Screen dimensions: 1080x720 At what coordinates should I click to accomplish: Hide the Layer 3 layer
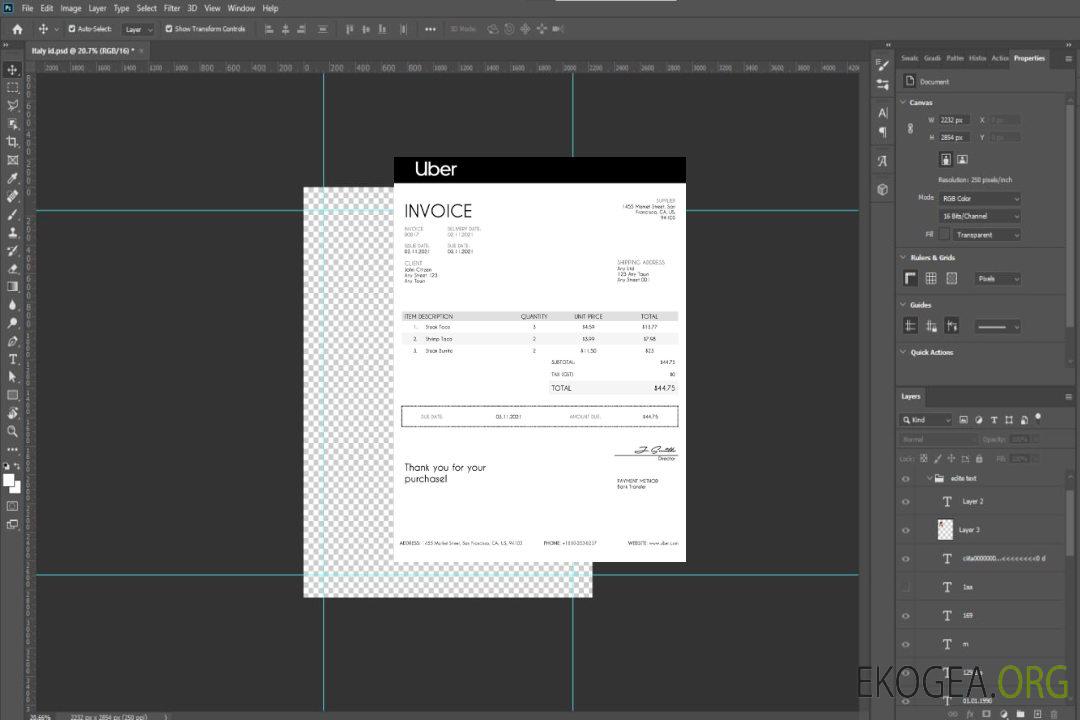(906, 530)
